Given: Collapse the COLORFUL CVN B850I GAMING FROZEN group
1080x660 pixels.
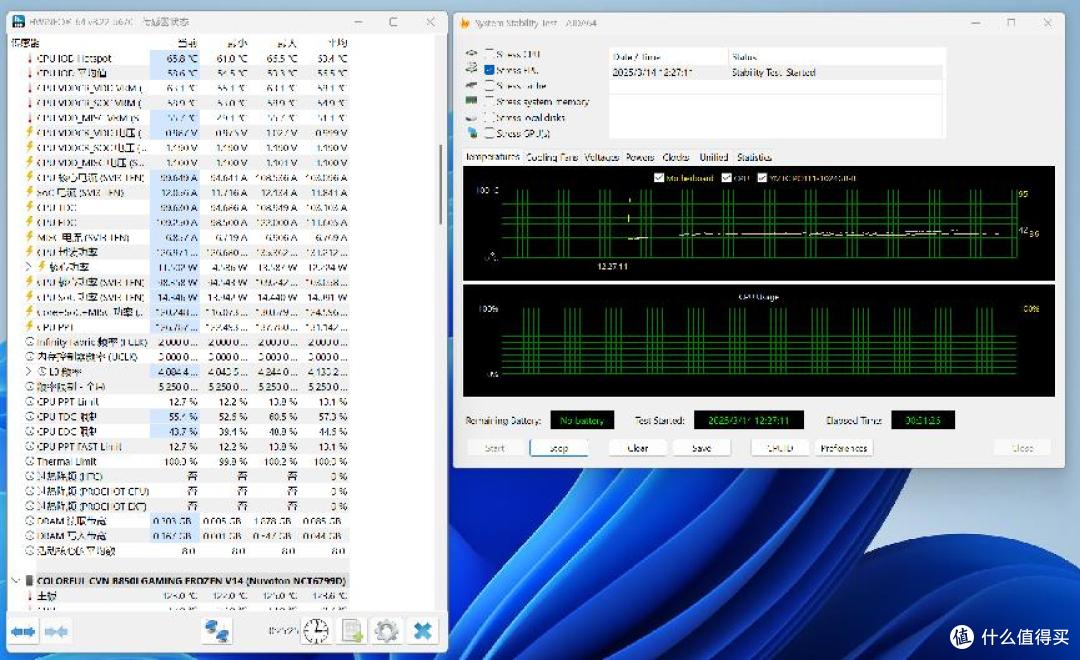Looking at the screenshot, I should coord(16,580).
